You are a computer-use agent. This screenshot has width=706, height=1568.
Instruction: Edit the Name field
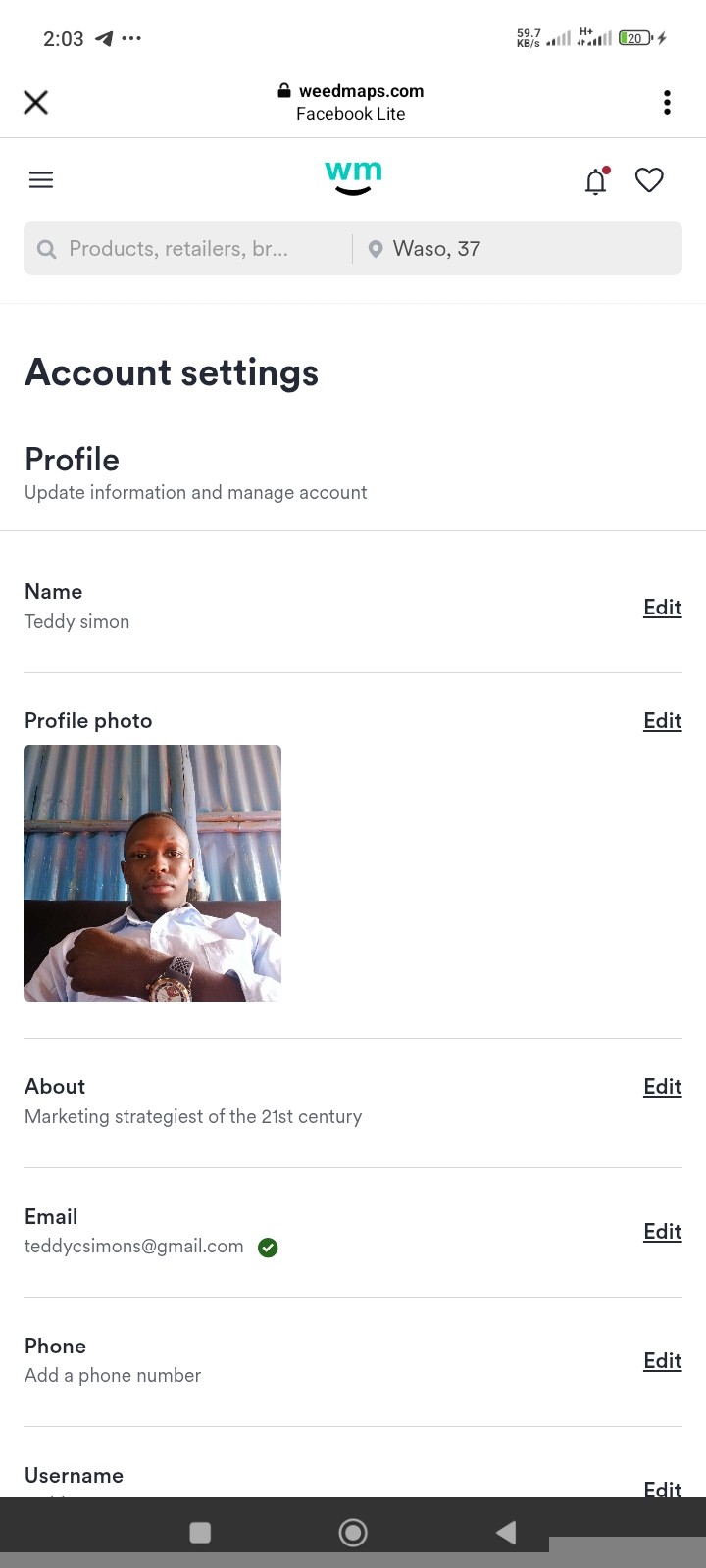tap(662, 608)
